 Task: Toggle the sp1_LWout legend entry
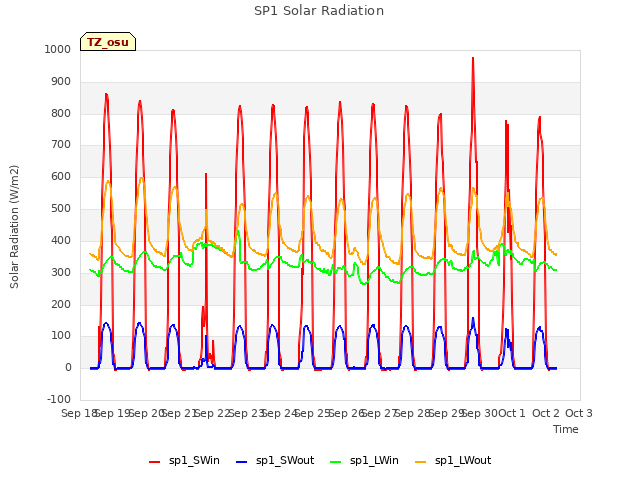pos(453,461)
